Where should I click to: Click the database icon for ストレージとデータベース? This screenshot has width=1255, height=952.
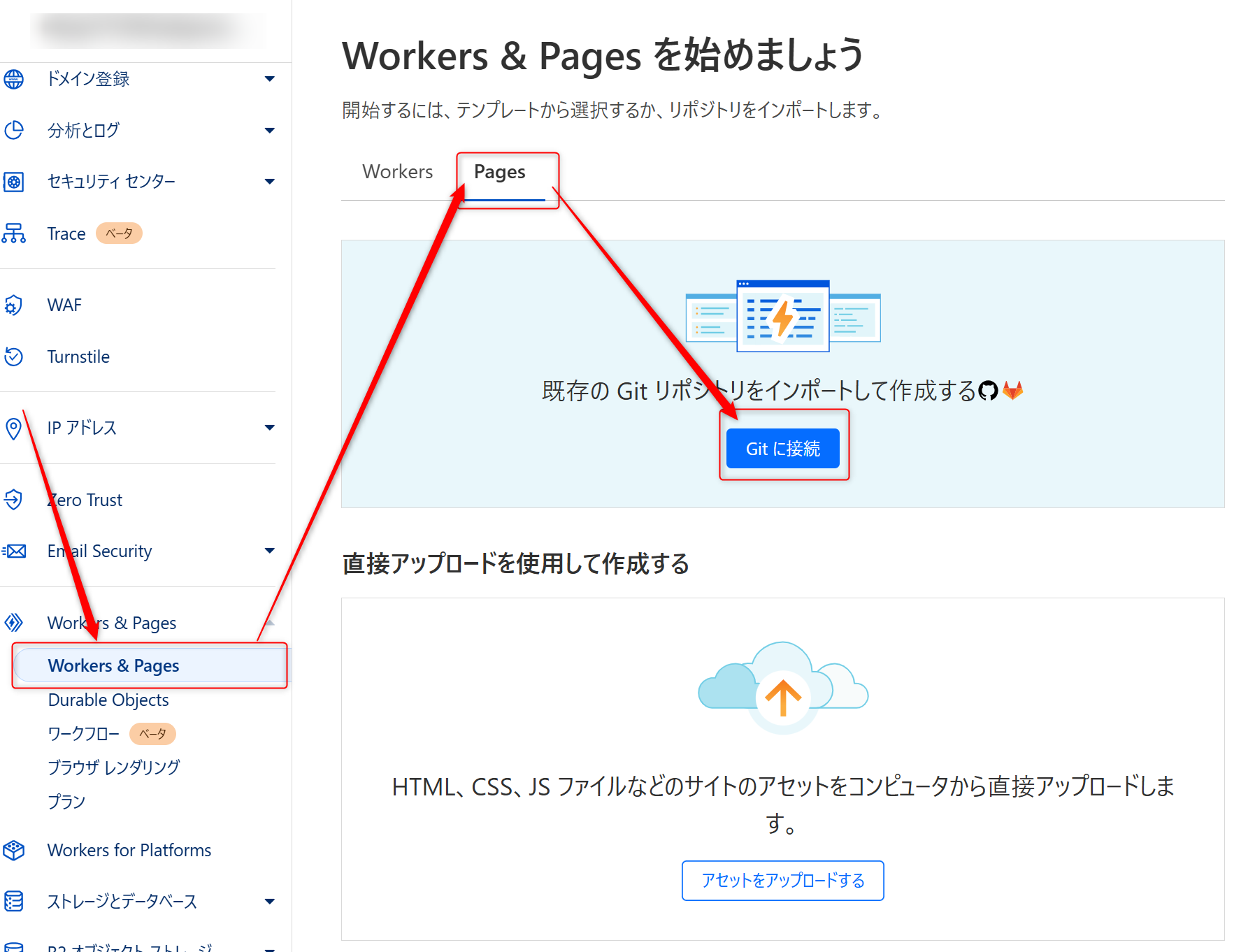click(x=13, y=902)
